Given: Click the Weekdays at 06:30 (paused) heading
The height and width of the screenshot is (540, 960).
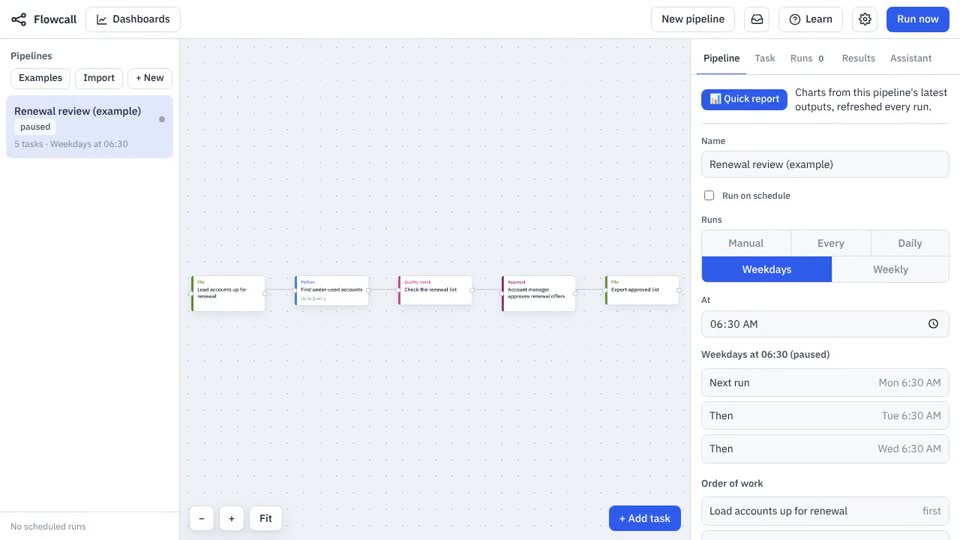Looking at the screenshot, I should pos(765,354).
